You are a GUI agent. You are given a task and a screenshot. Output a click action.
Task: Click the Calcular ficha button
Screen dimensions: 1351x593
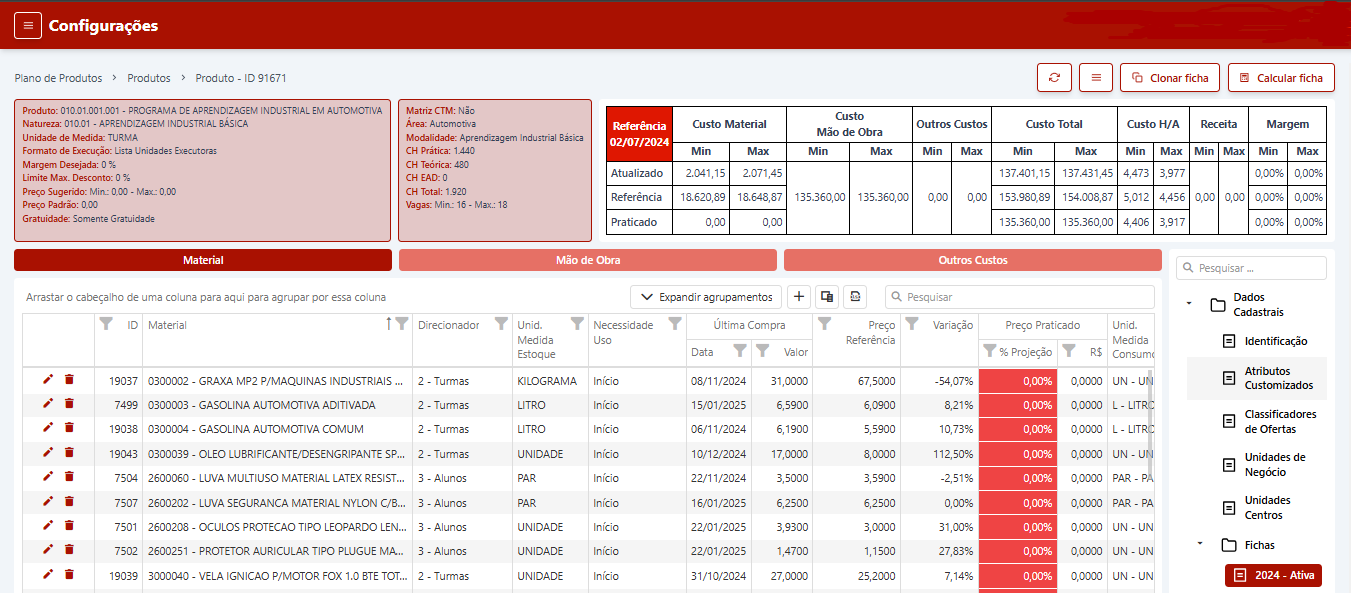[1280, 78]
